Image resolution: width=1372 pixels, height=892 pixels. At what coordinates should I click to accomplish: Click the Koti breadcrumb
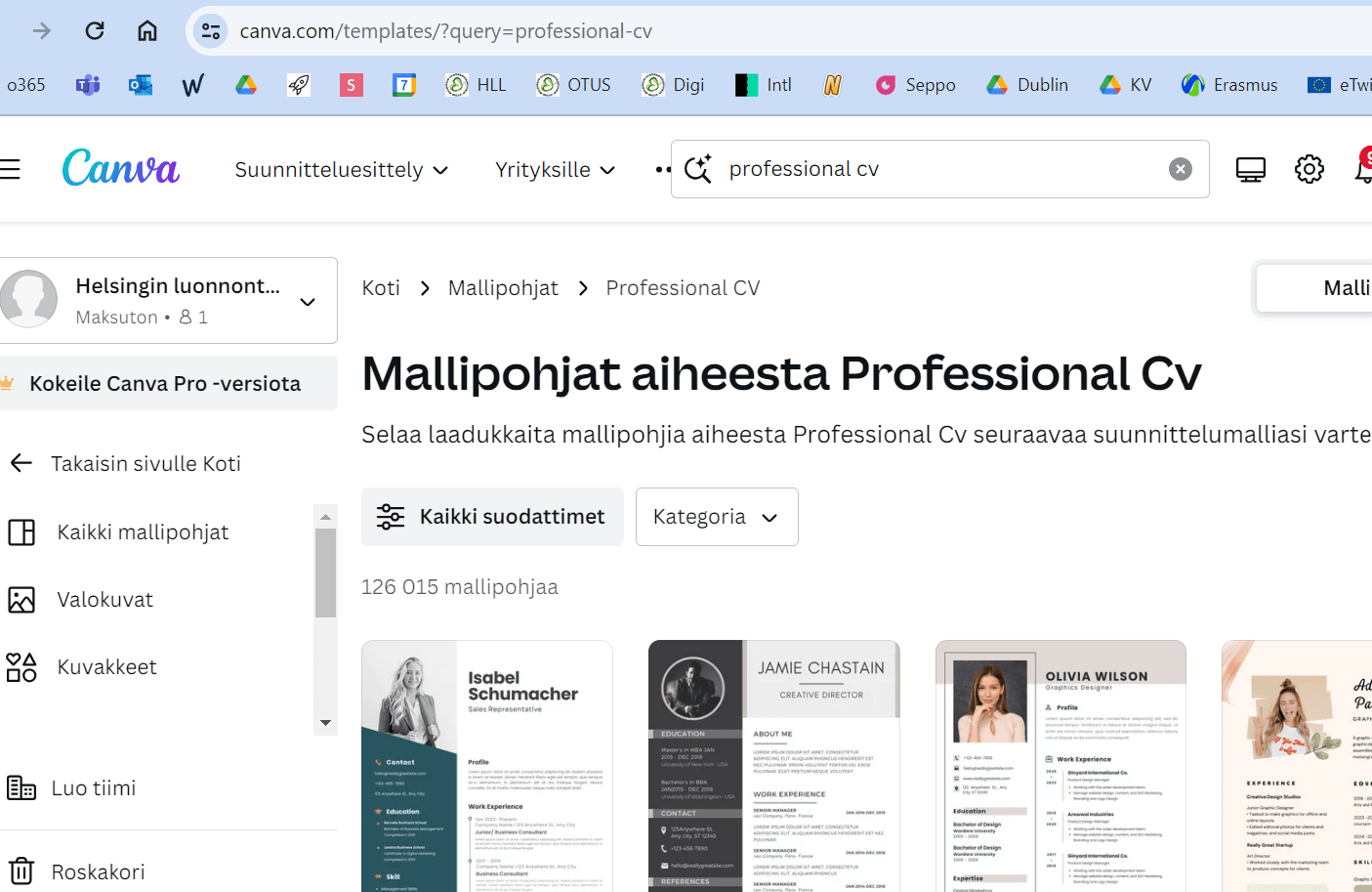381,288
